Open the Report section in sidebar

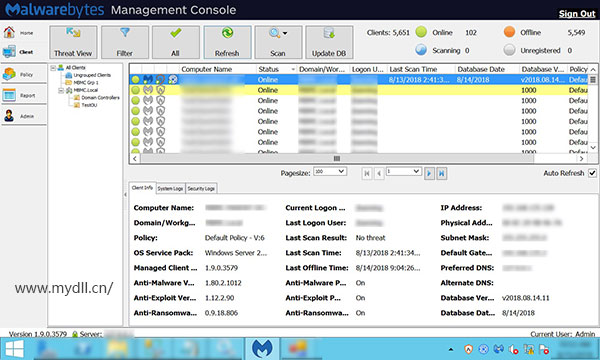(23, 95)
